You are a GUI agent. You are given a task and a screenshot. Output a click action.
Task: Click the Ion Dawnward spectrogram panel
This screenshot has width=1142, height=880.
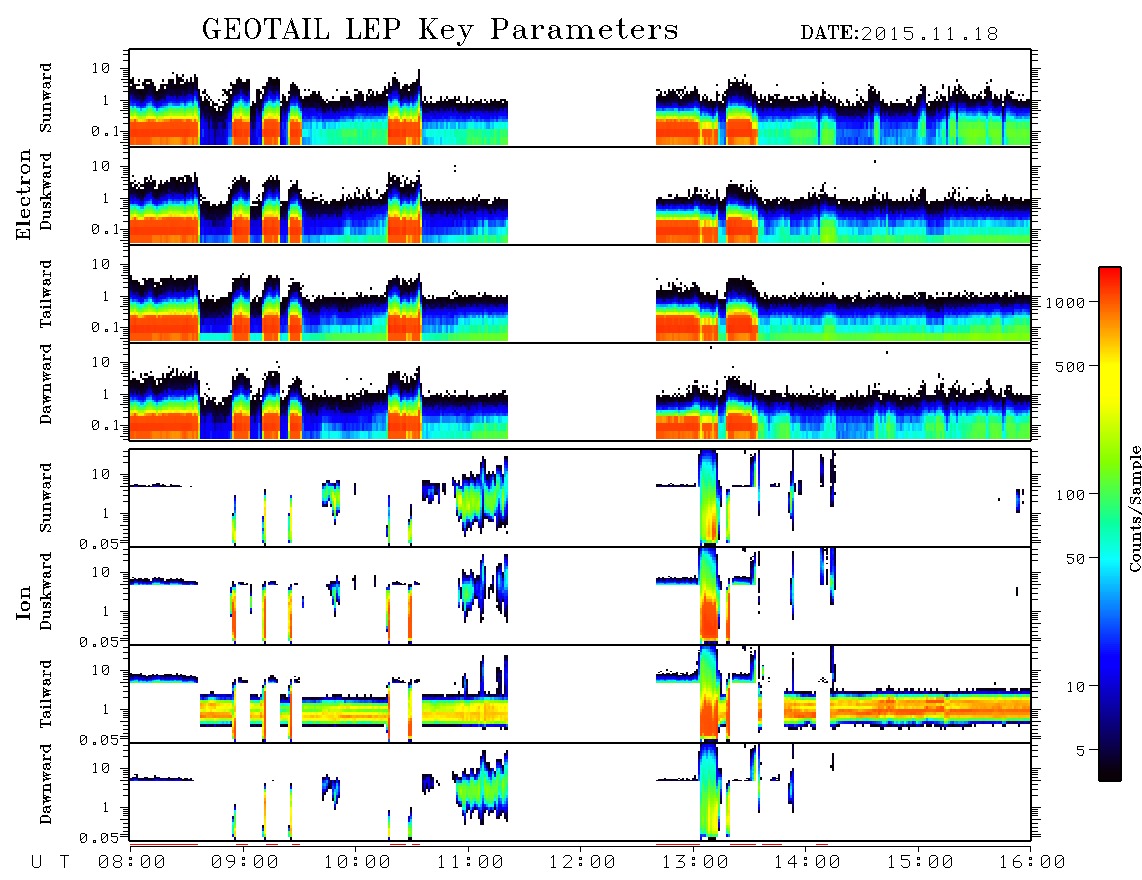pyautogui.click(x=580, y=792)
